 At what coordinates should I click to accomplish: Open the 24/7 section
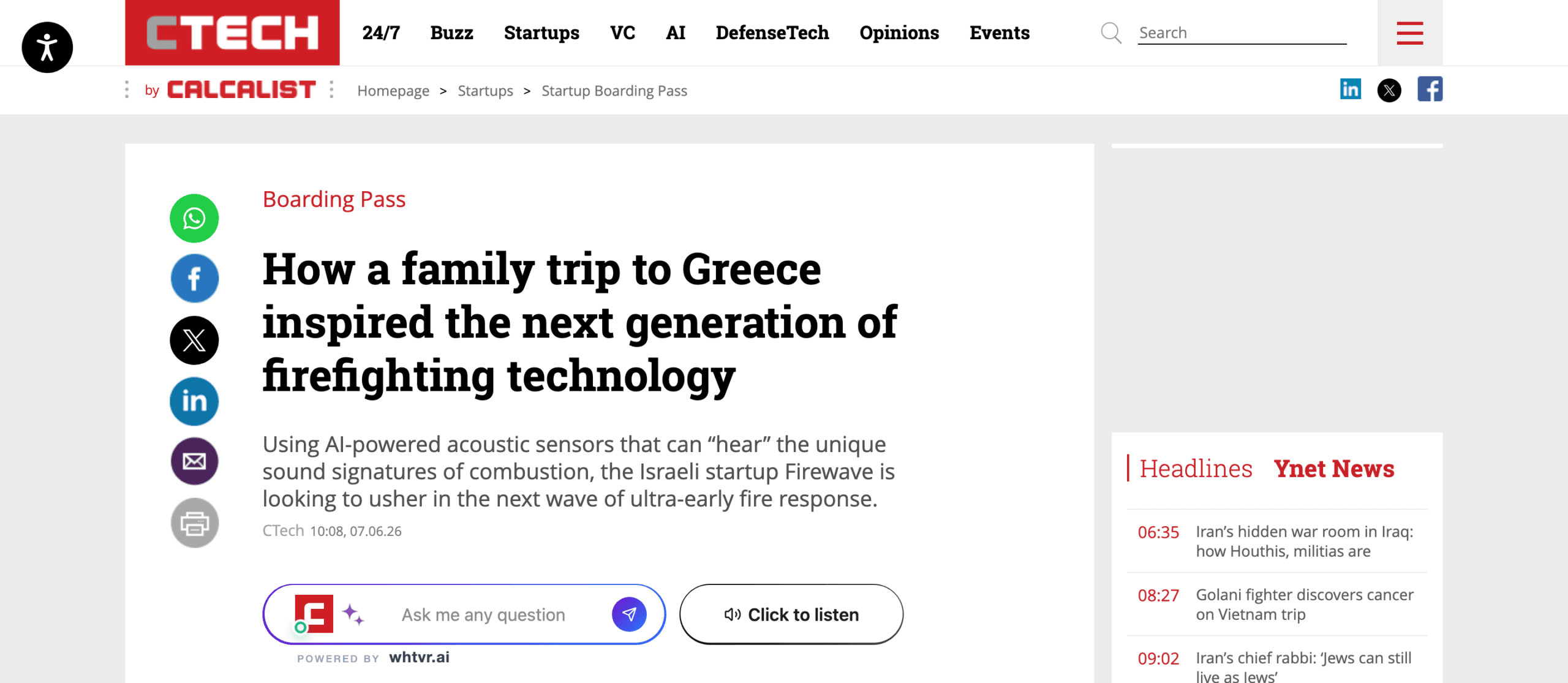tap(380, 32)
